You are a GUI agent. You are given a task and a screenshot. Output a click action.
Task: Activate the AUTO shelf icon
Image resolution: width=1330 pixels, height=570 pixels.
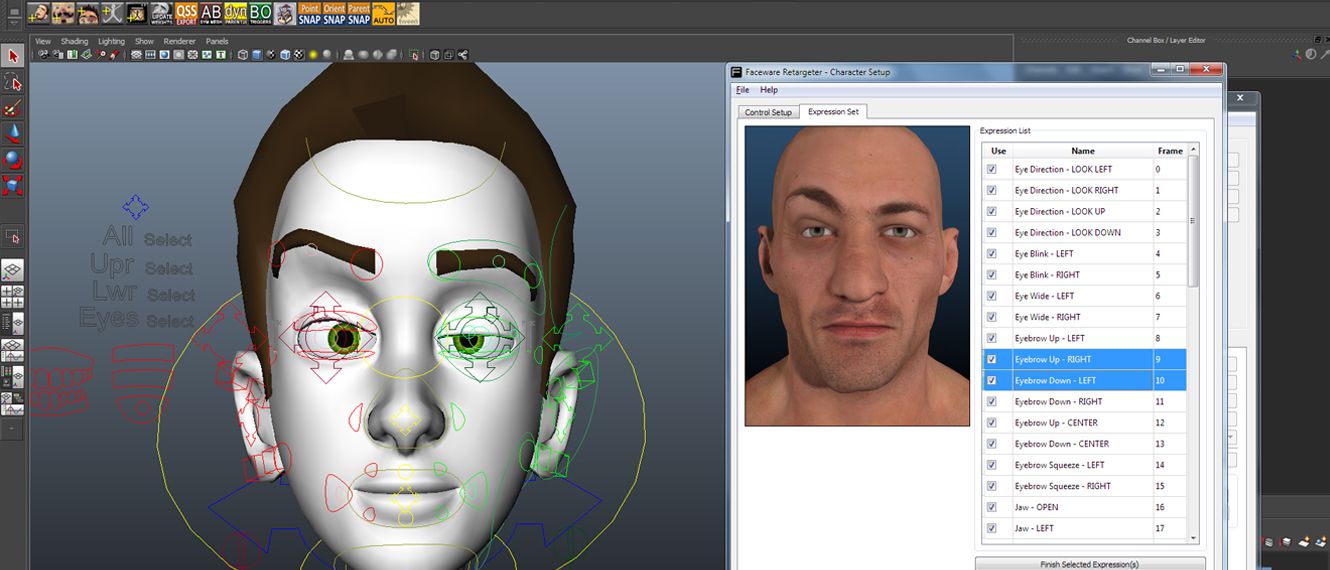point(383,13)
